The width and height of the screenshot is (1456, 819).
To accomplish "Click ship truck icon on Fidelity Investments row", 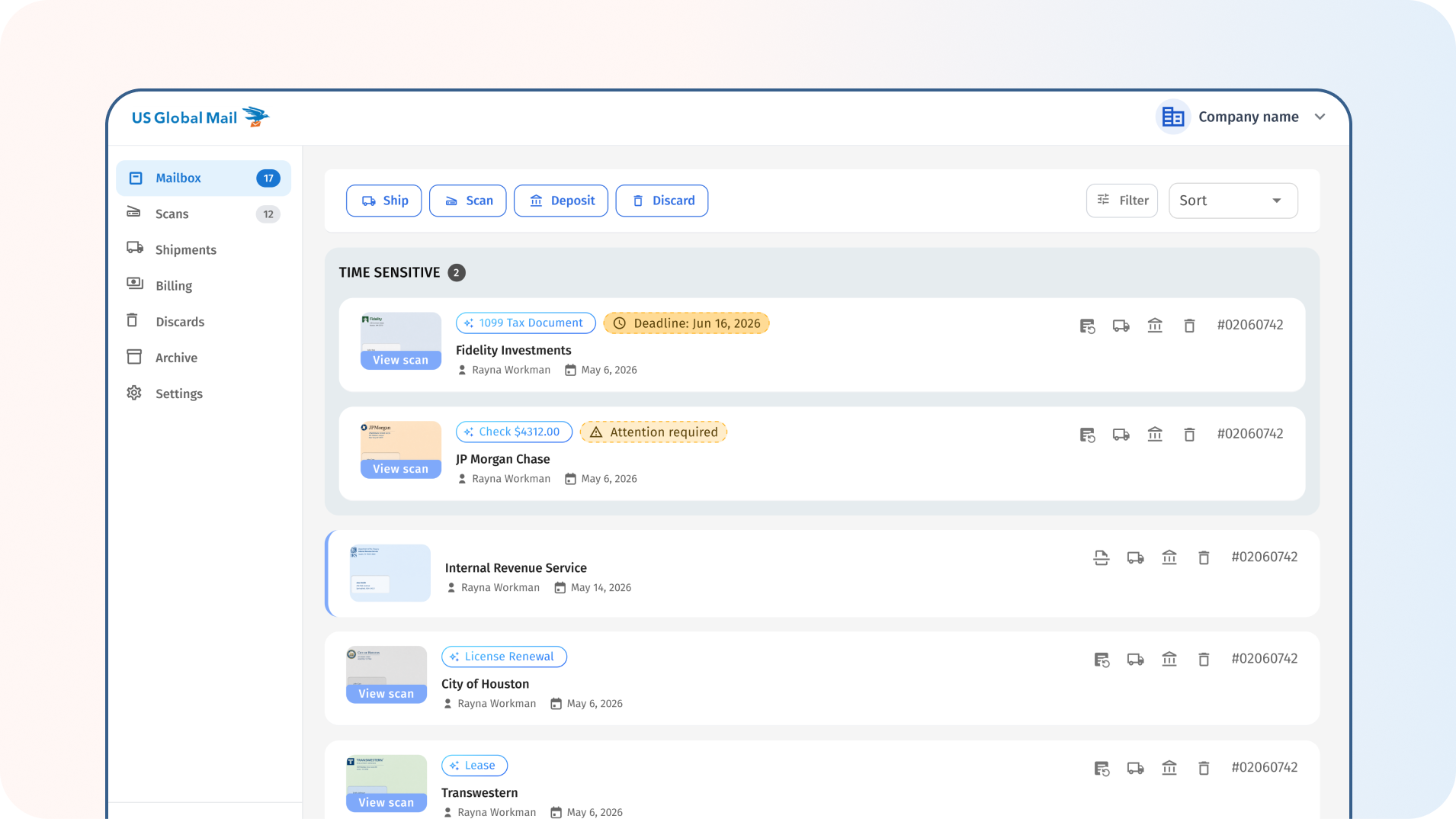I will (x=1121, y=326).
